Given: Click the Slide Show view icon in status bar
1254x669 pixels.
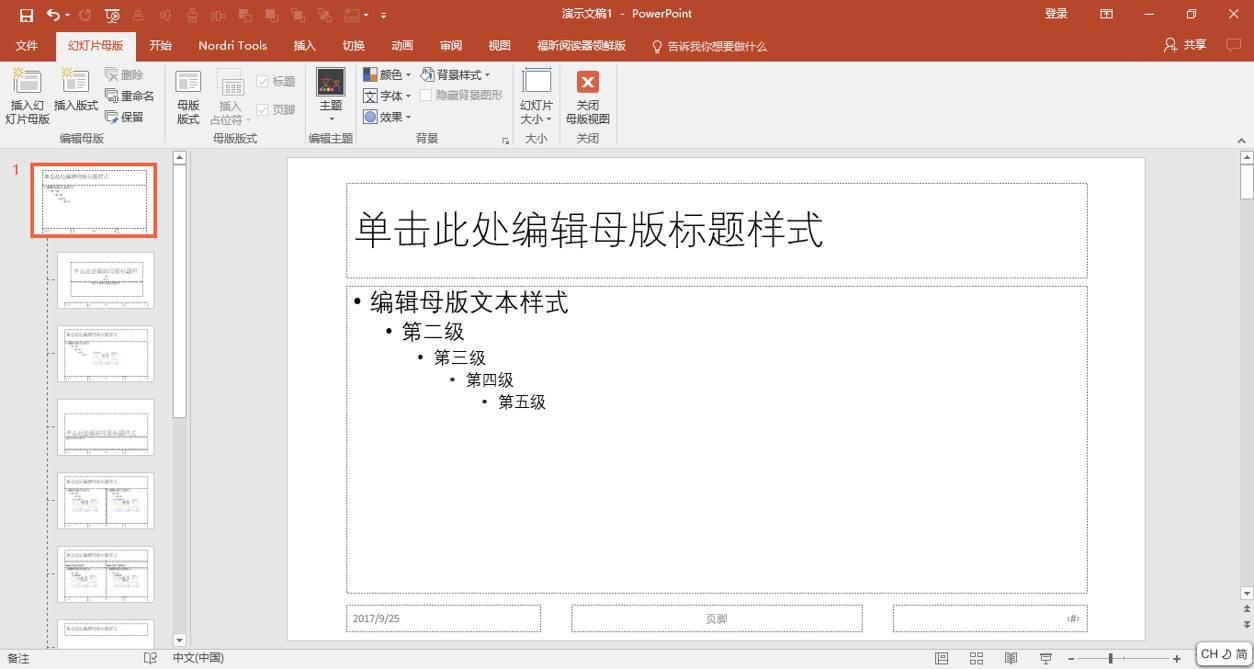Looking at the screenshot, I should [1044, 657].
